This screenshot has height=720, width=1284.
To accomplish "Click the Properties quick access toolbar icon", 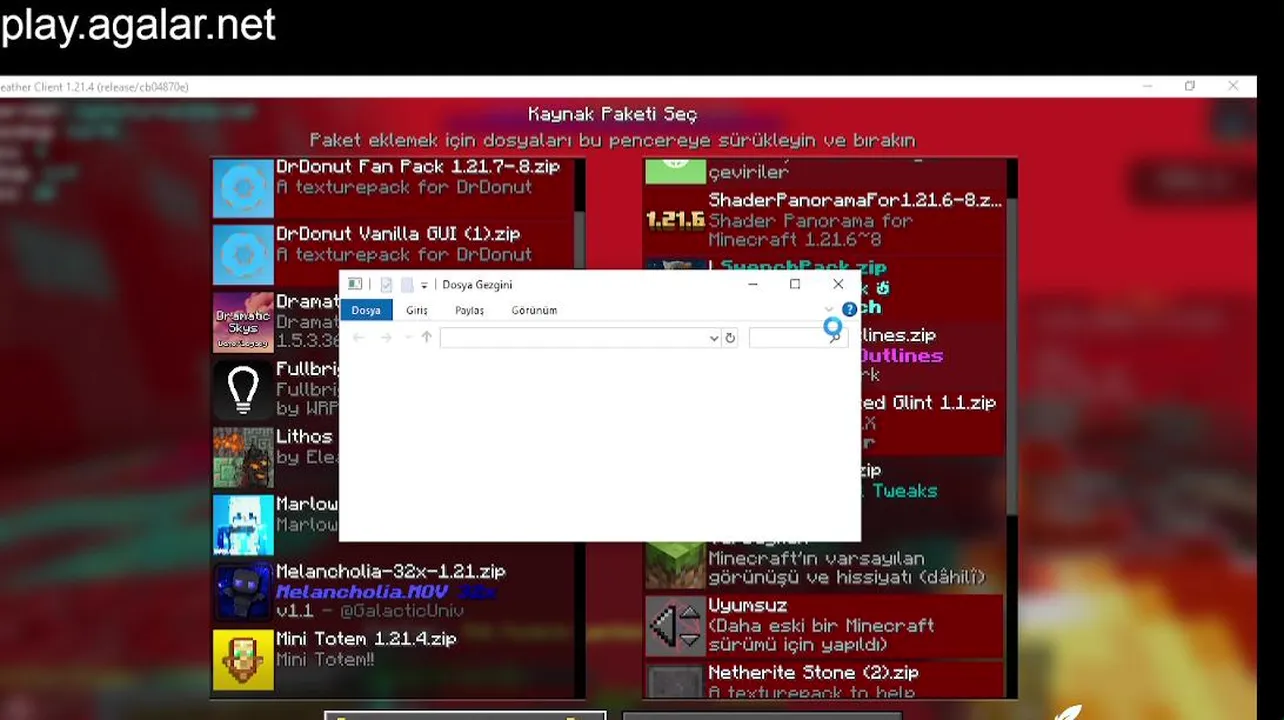I will [x=387, y=285].
